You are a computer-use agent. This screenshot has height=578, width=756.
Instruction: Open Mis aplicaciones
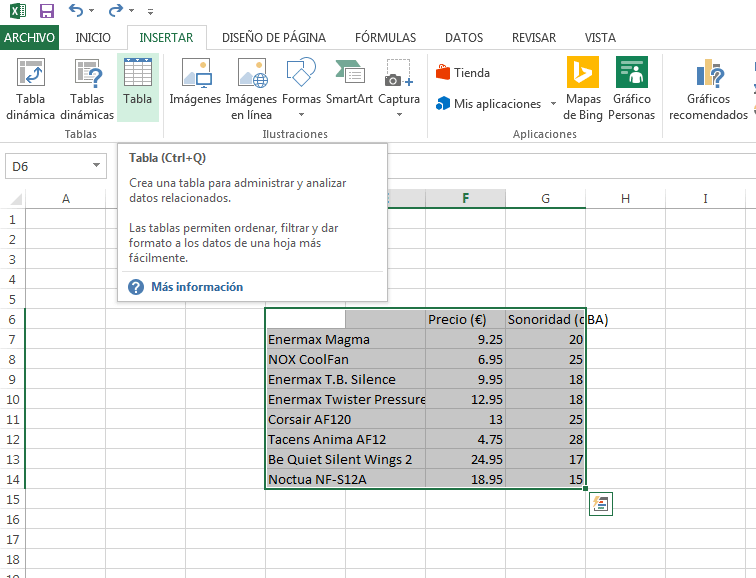(488, 104)
